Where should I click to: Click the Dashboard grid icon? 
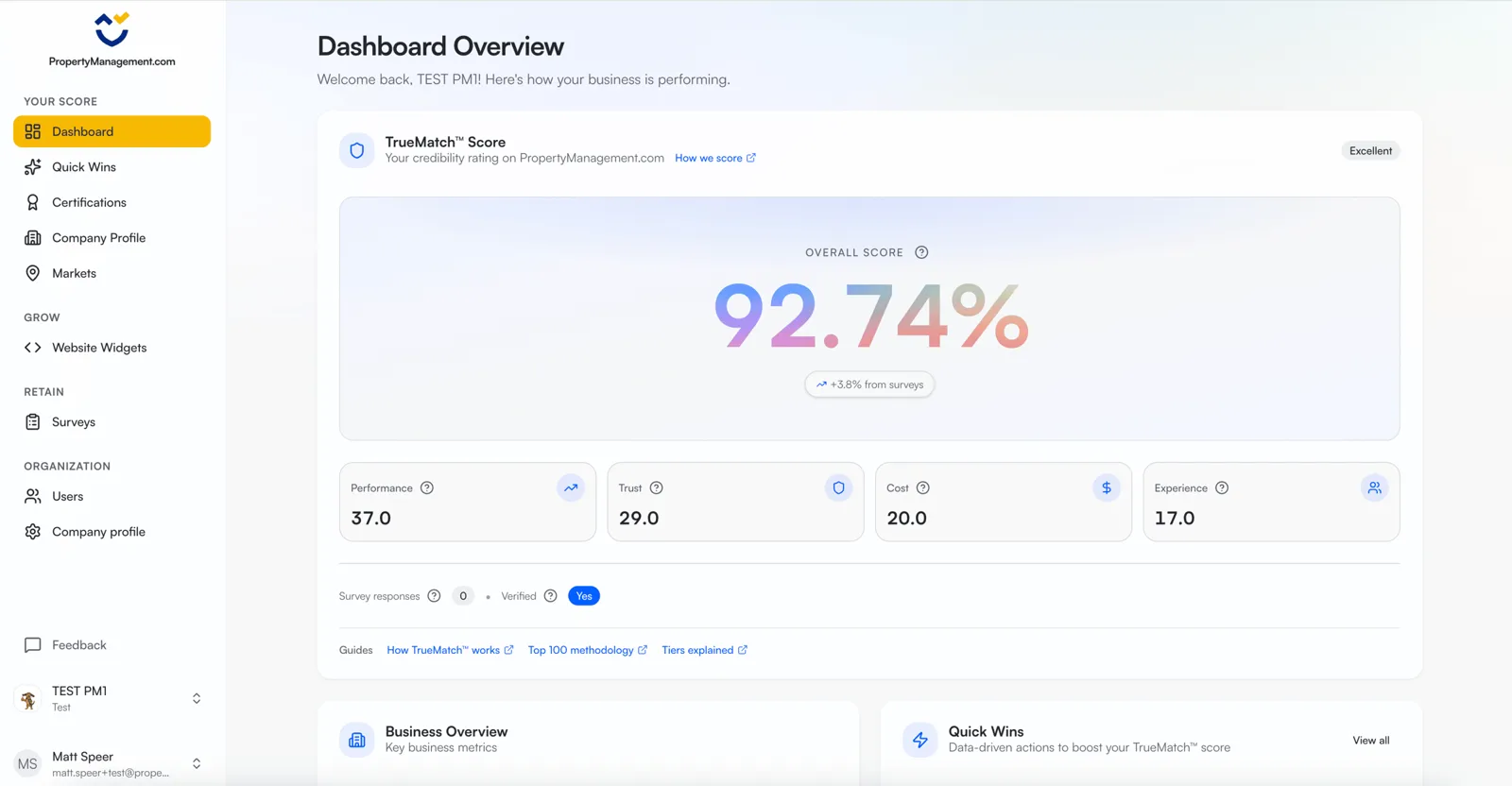(x=33, y=131)
